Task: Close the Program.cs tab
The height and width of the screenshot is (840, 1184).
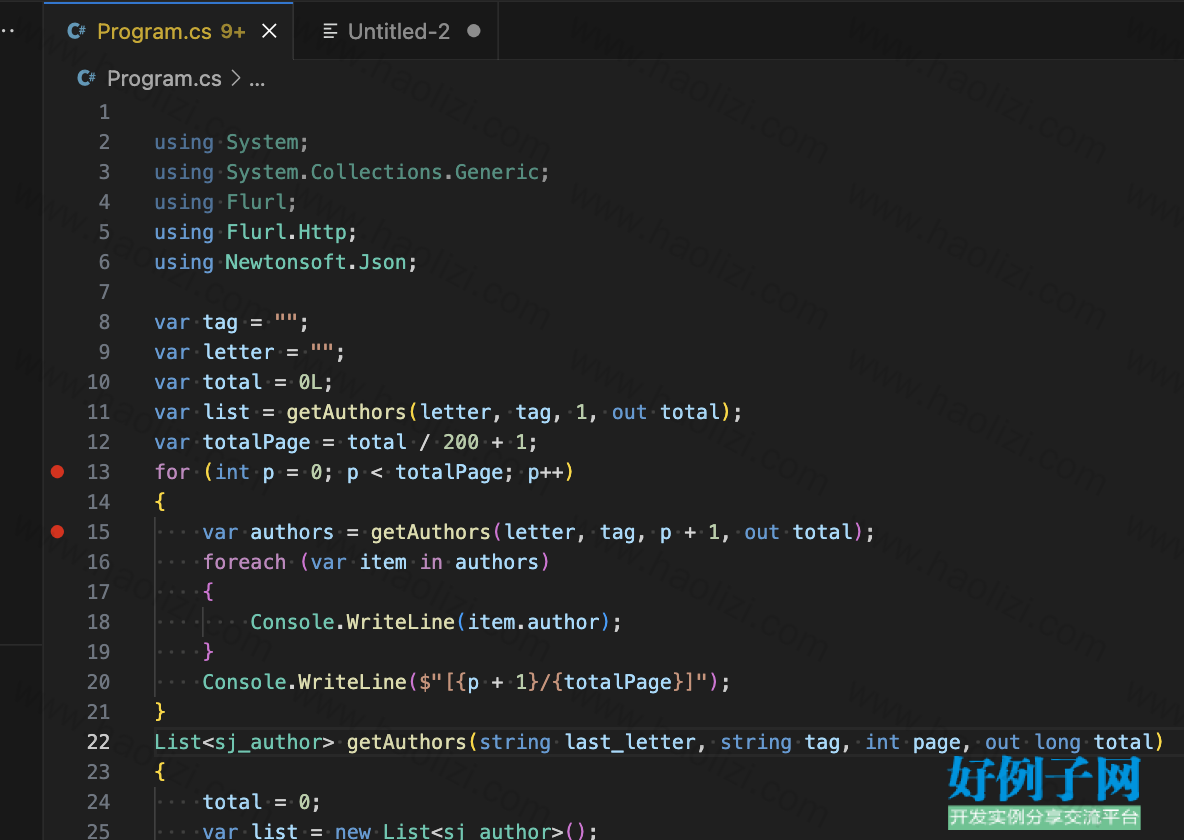Action: point(269,31)
